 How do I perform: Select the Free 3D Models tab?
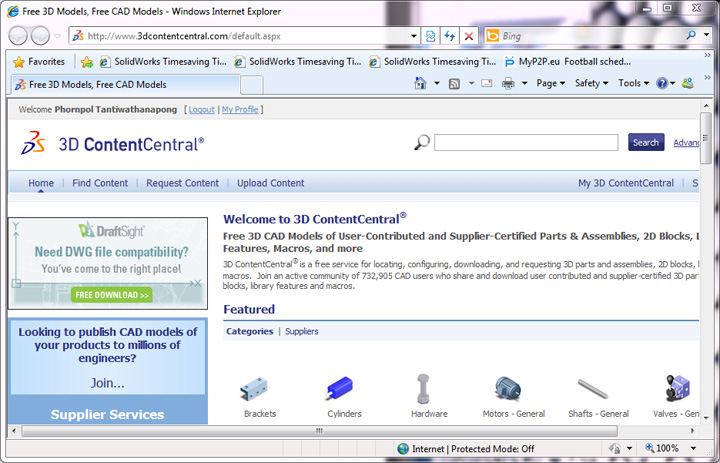[125, 85]
